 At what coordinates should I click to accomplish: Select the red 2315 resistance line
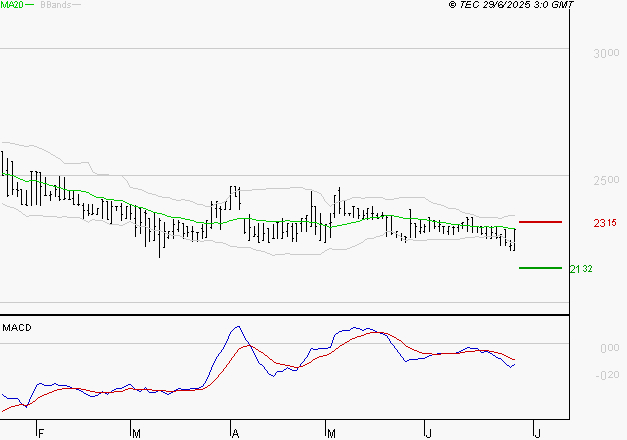[x=540, y=222]
